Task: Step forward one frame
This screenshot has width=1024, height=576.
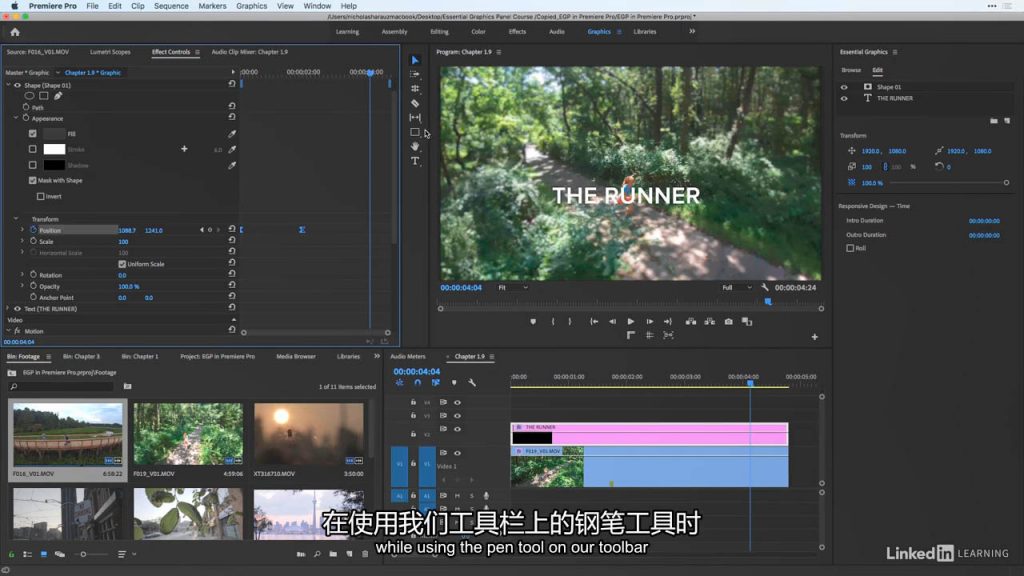Action: [649, 321]
